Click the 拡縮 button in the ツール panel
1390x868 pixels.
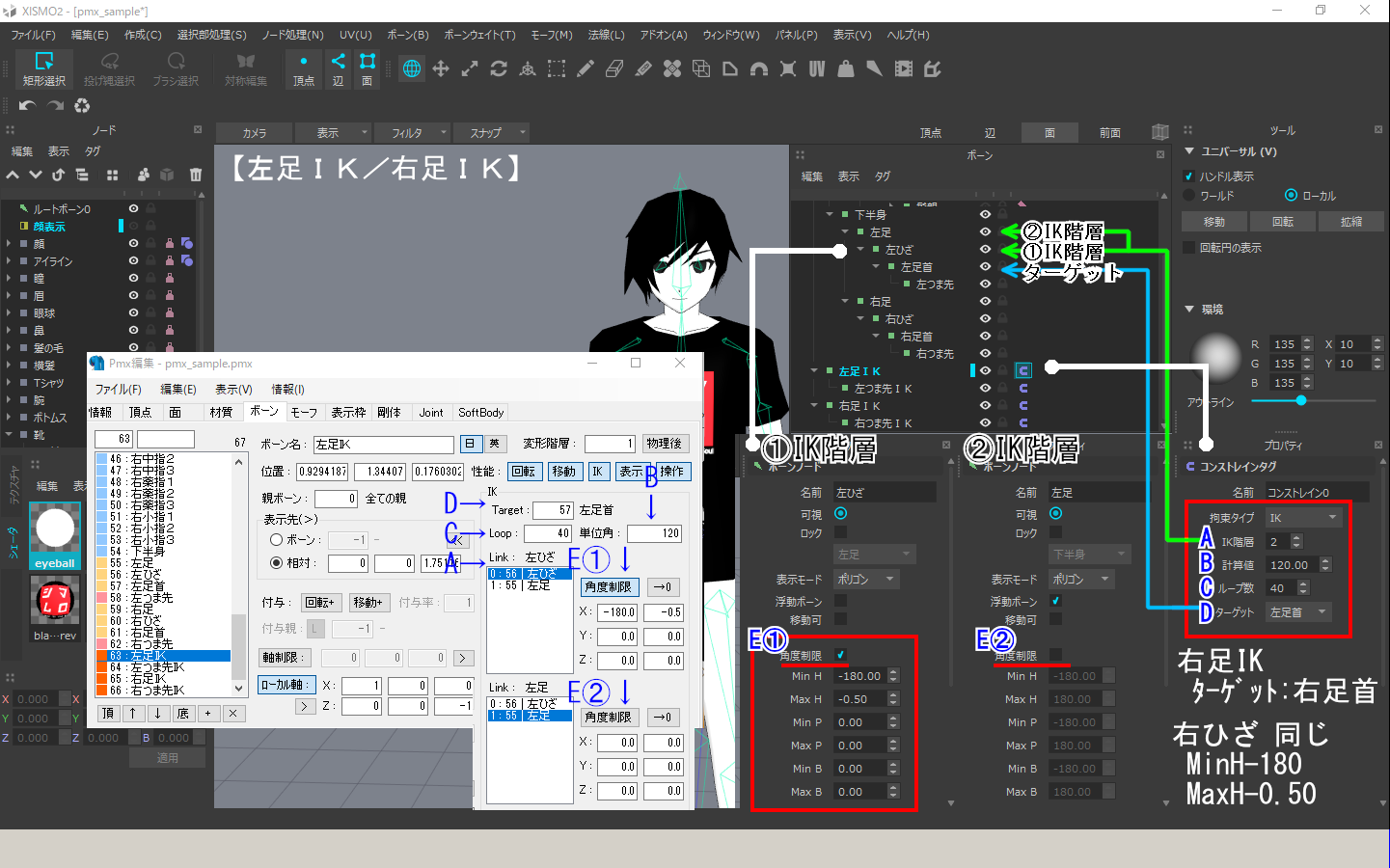pyautogui.click(x=1351, y=221)
